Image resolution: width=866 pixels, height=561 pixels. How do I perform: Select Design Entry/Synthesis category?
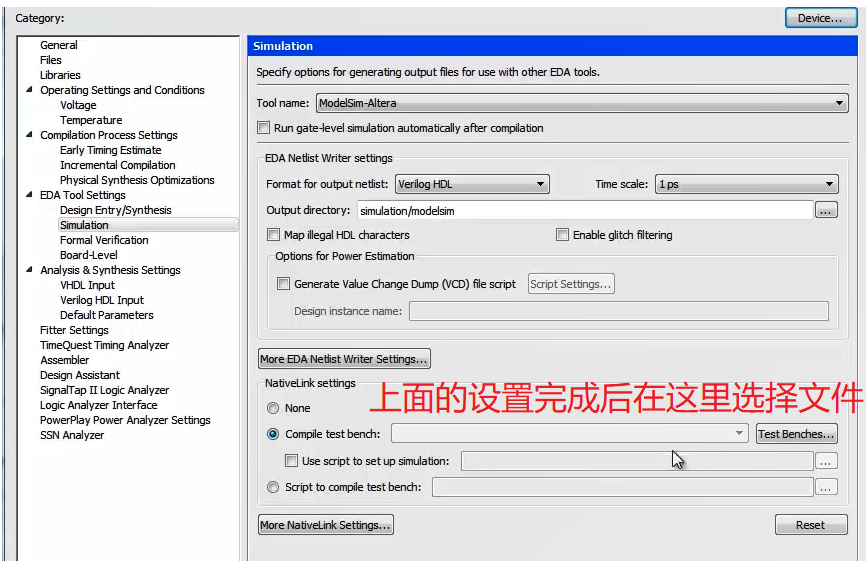click(x=116, y=210)
